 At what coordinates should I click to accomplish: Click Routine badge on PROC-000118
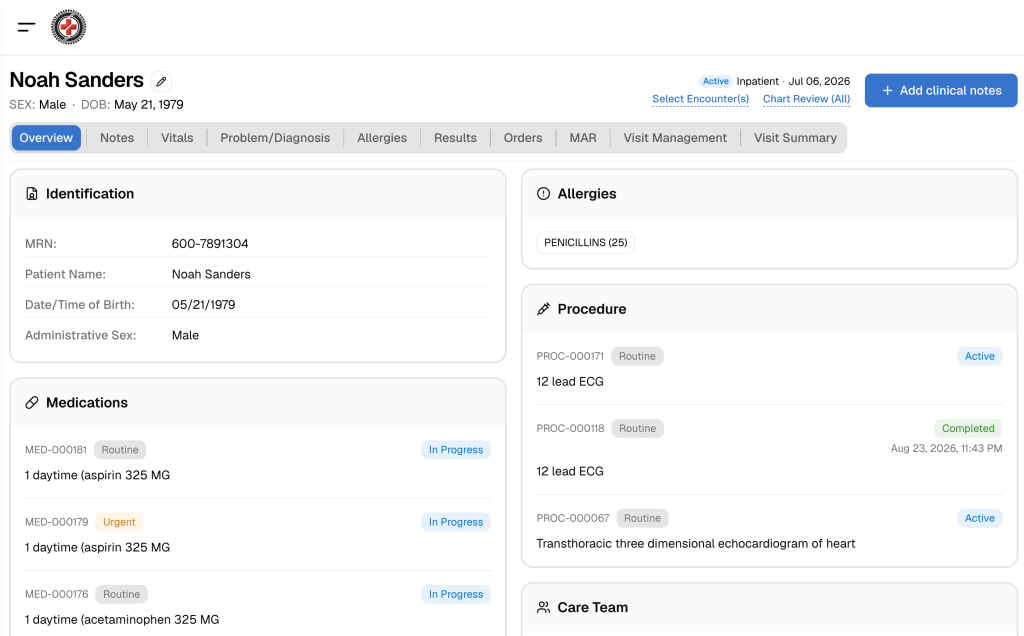637,428
